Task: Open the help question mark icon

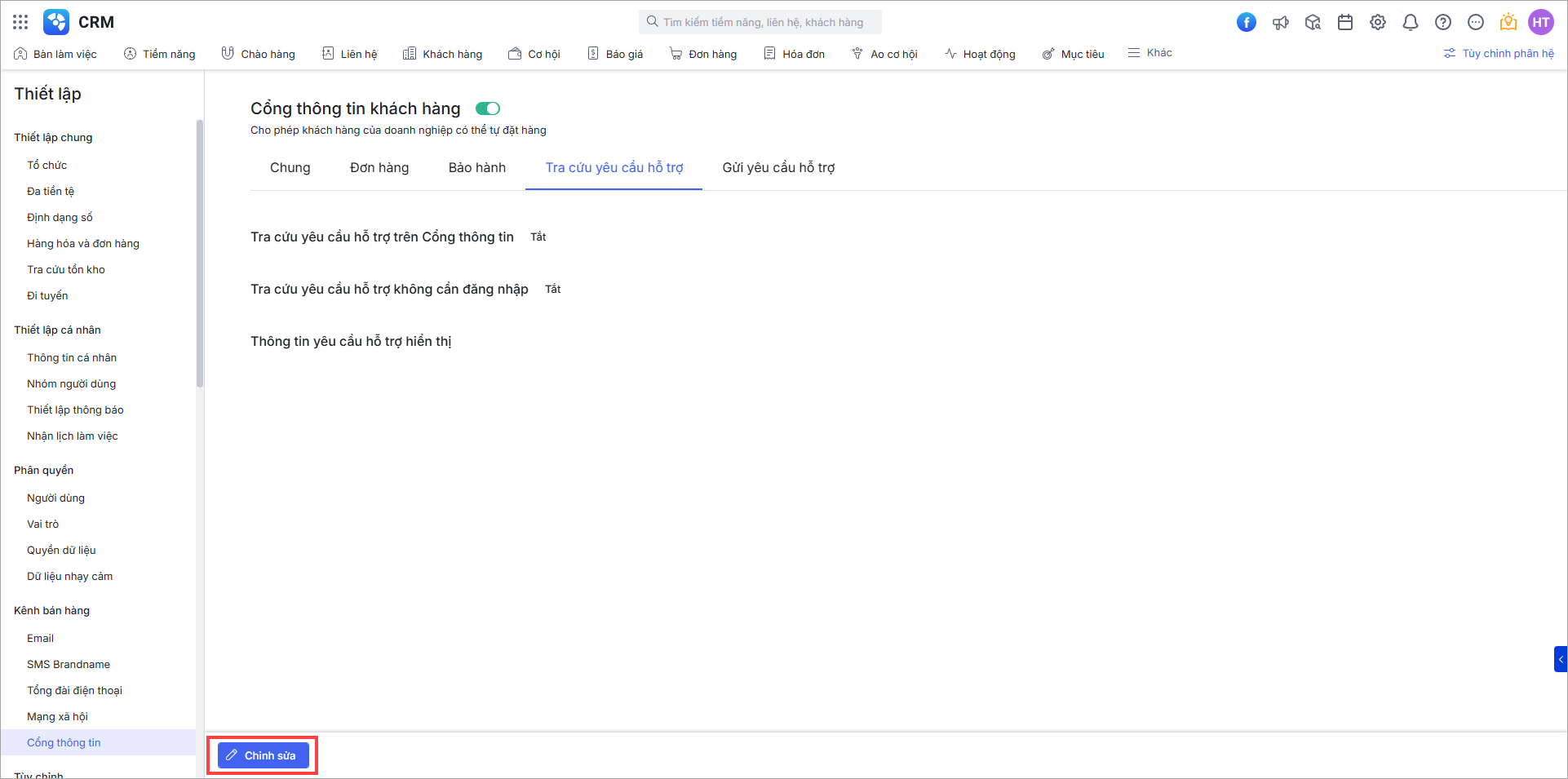Action: (1443, 22)
